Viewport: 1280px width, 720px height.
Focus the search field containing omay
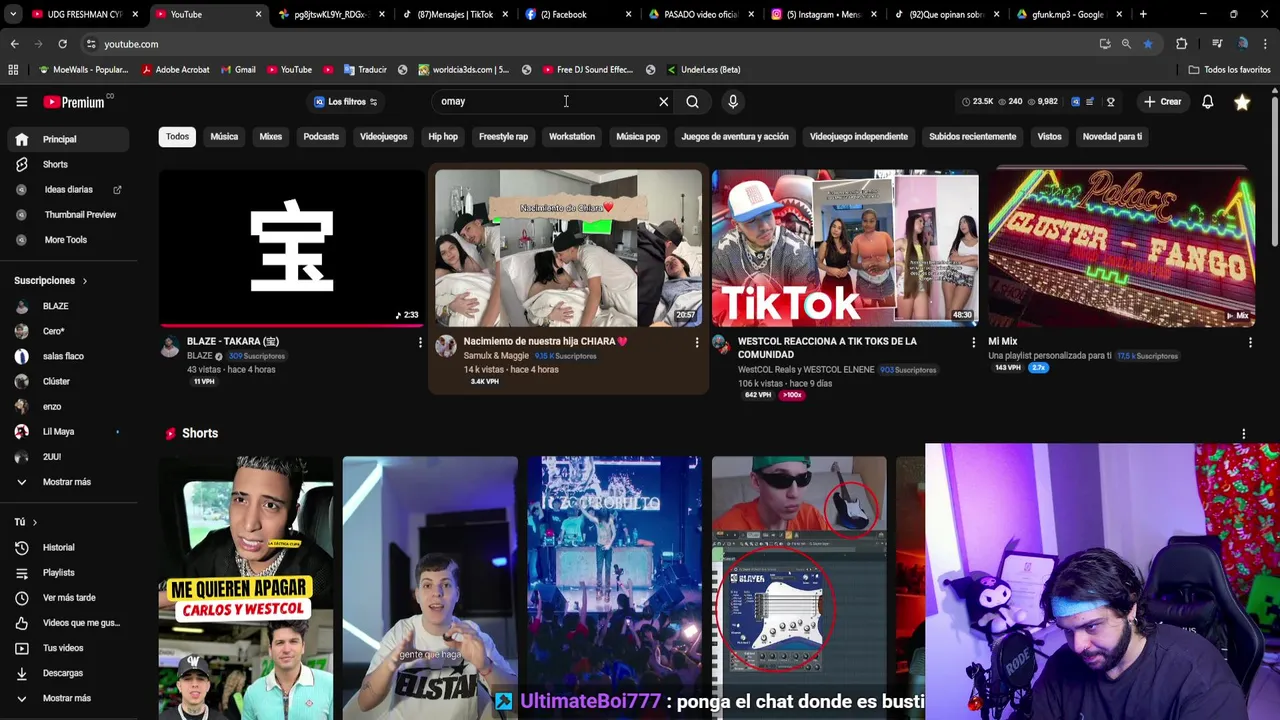pyautogui.click(x=545, y=101)
